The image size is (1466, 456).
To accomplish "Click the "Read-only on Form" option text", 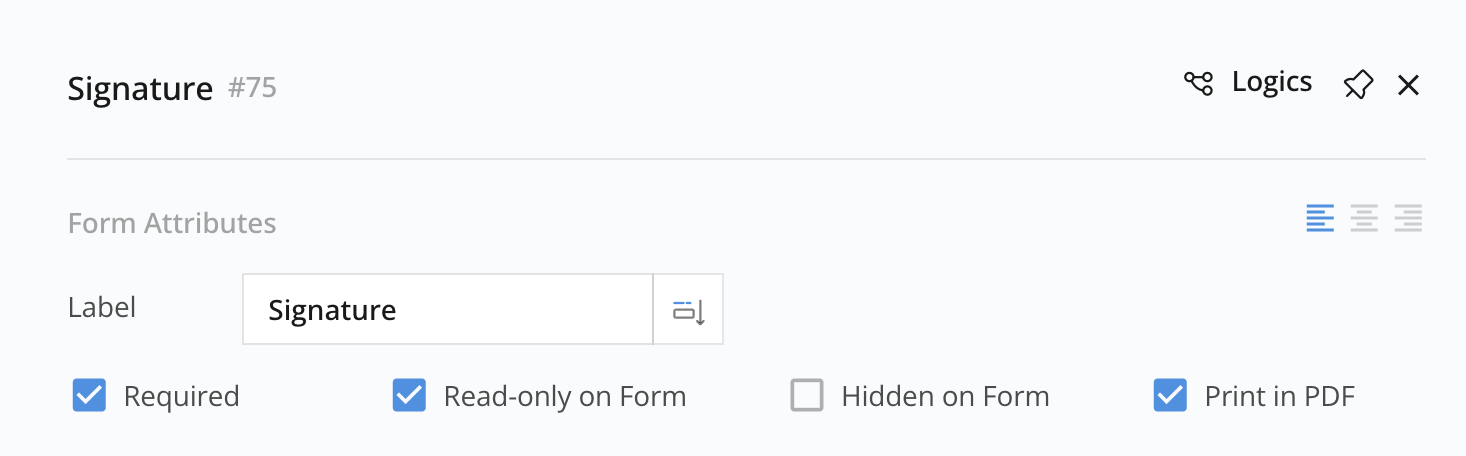I will coord(565,397).
